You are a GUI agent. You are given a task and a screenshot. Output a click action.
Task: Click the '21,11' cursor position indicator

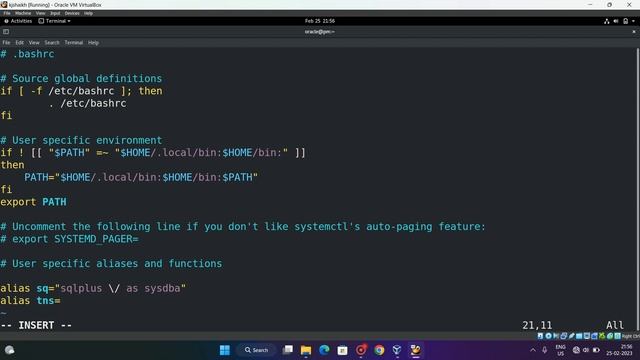point(537,325)
